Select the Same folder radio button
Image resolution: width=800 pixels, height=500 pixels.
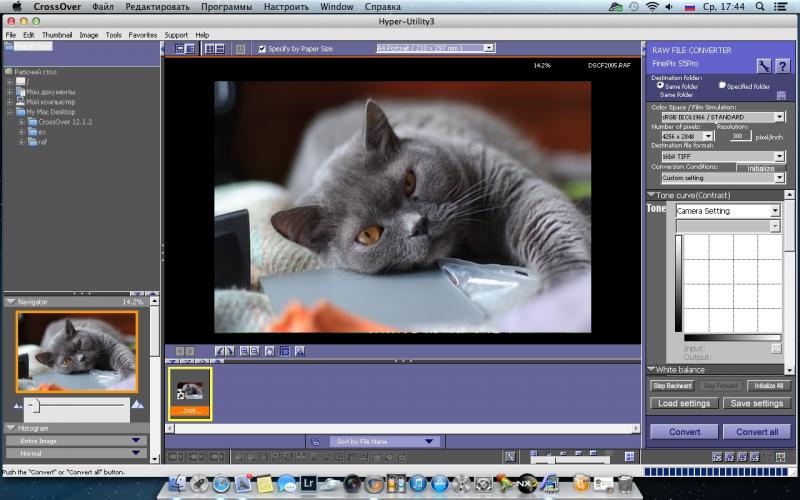coord(660,85)
